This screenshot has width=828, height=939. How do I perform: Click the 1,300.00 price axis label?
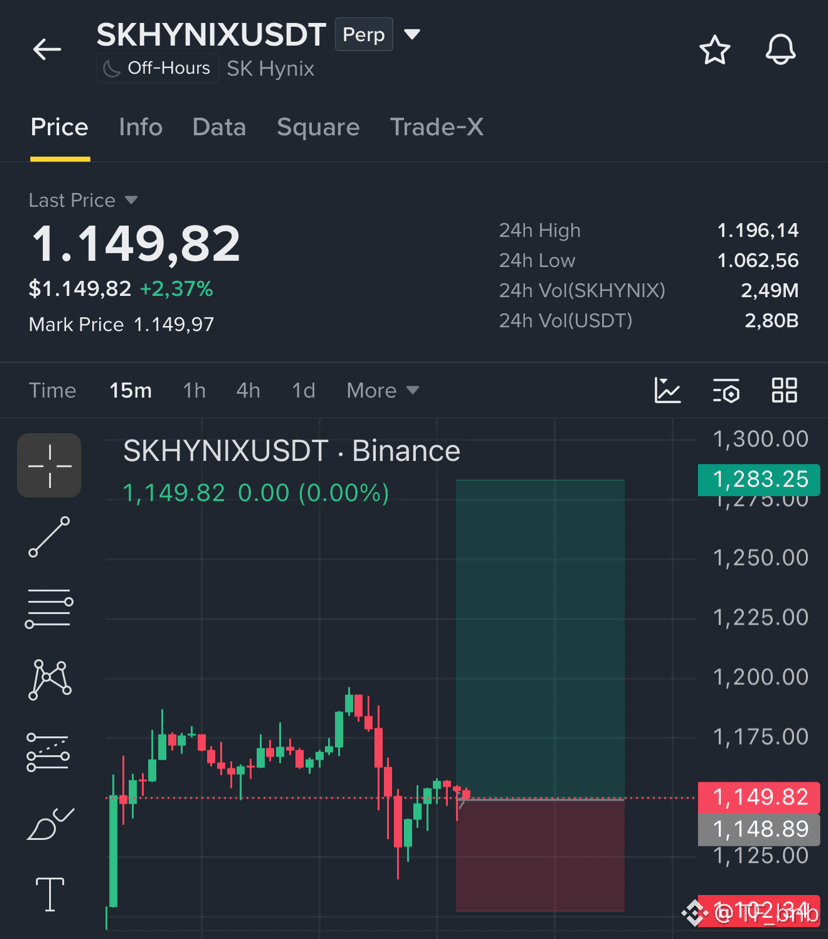point(760,439)
